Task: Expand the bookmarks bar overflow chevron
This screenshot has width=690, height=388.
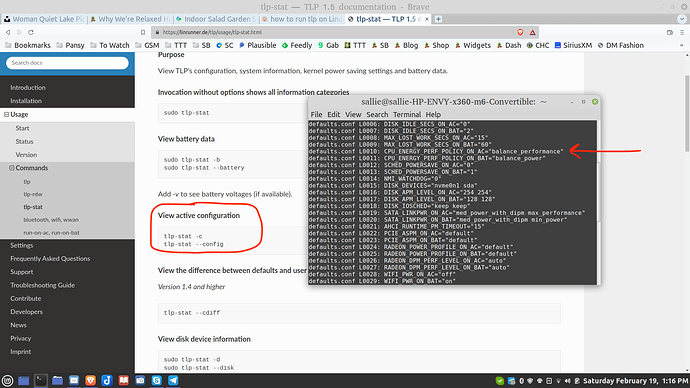Action: [x=682, y=45]
